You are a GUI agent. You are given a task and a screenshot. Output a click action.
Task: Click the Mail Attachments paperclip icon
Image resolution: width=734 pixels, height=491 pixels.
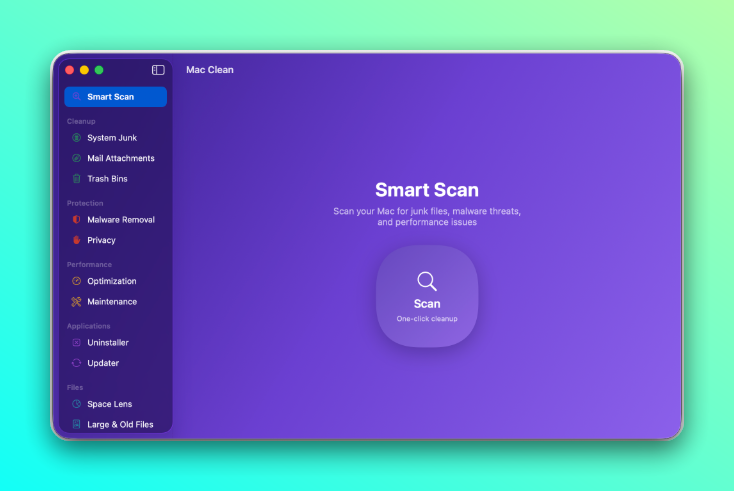coord(76,158)
